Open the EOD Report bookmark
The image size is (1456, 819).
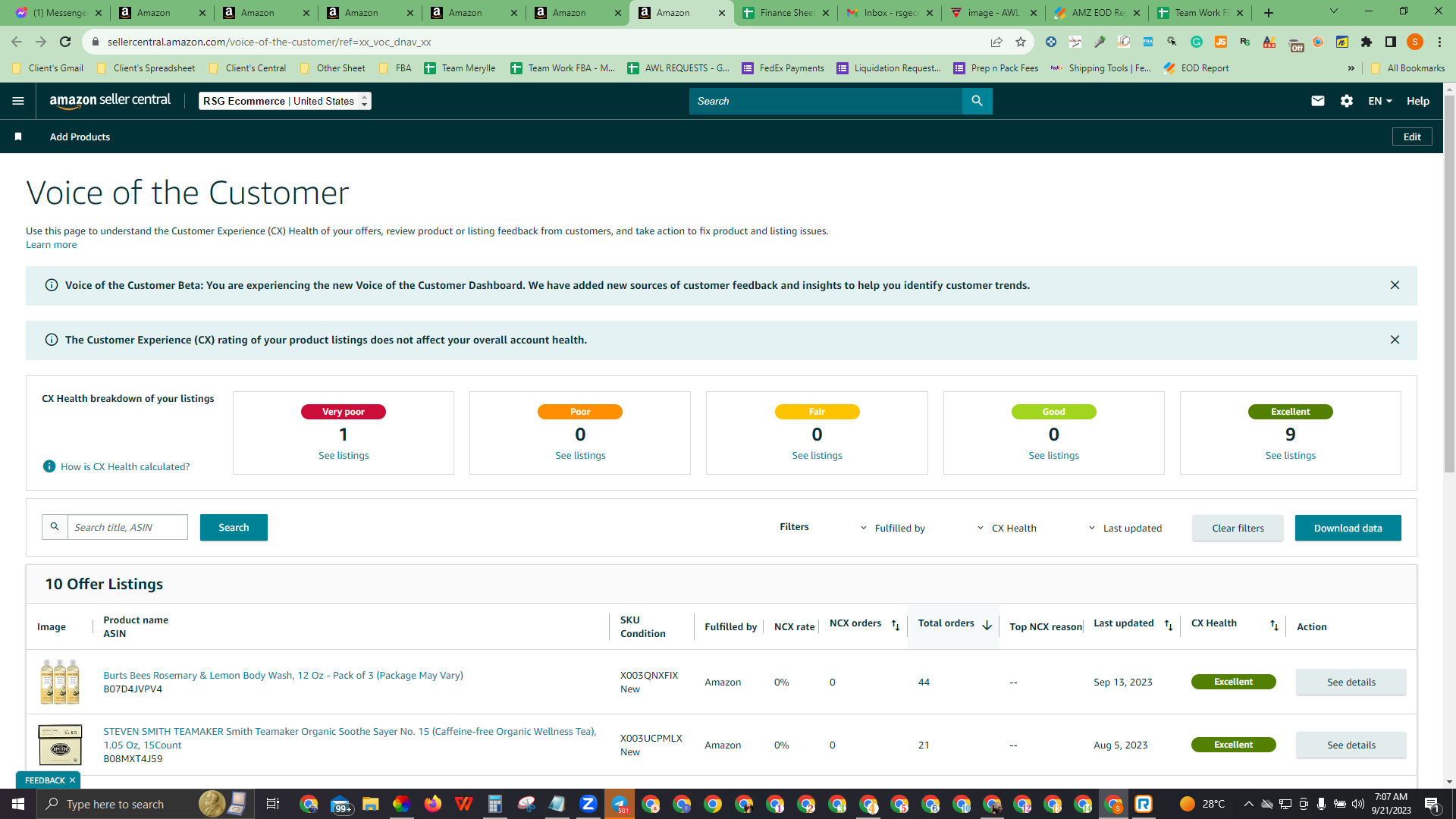pos(1196,68)
